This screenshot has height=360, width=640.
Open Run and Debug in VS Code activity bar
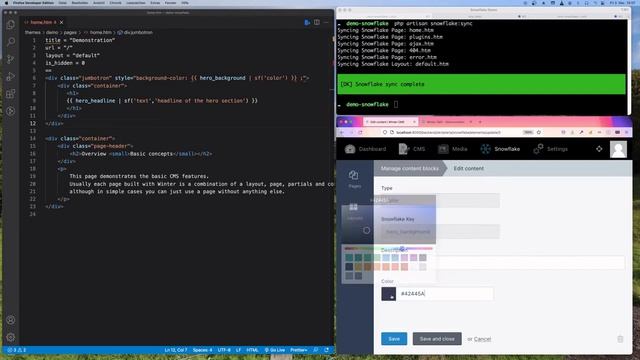pyautogui.click(x=11, y=76)
